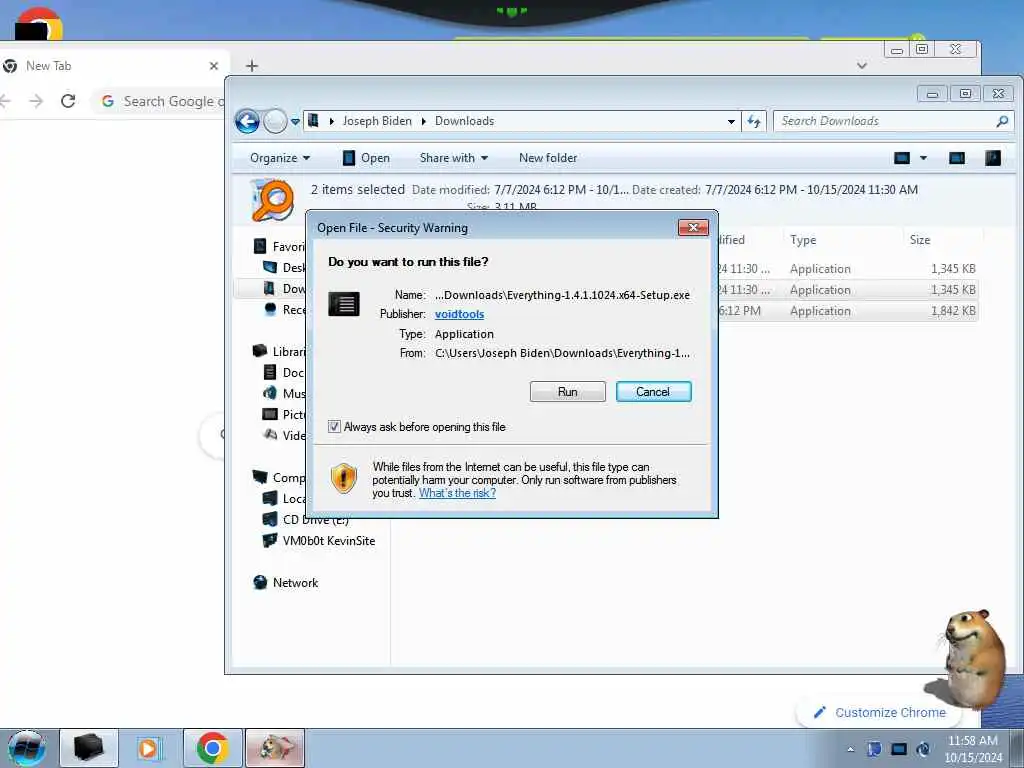Select Libraries in navigation pane
The image size is (1024, 768).
[288, 351]
